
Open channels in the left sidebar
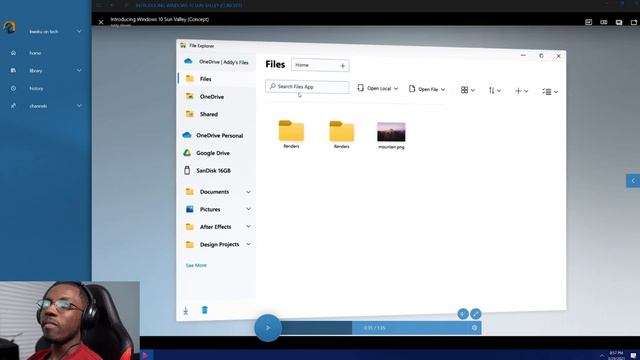tap(38, 106)
